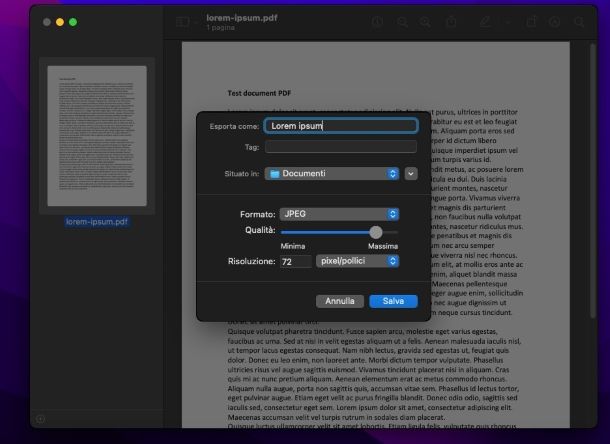Select the lorem-ipsum.pdf page thumbnail in the sidebar
Image resolution: width=610 pixels, height=444 pixels.
point(97,136)
